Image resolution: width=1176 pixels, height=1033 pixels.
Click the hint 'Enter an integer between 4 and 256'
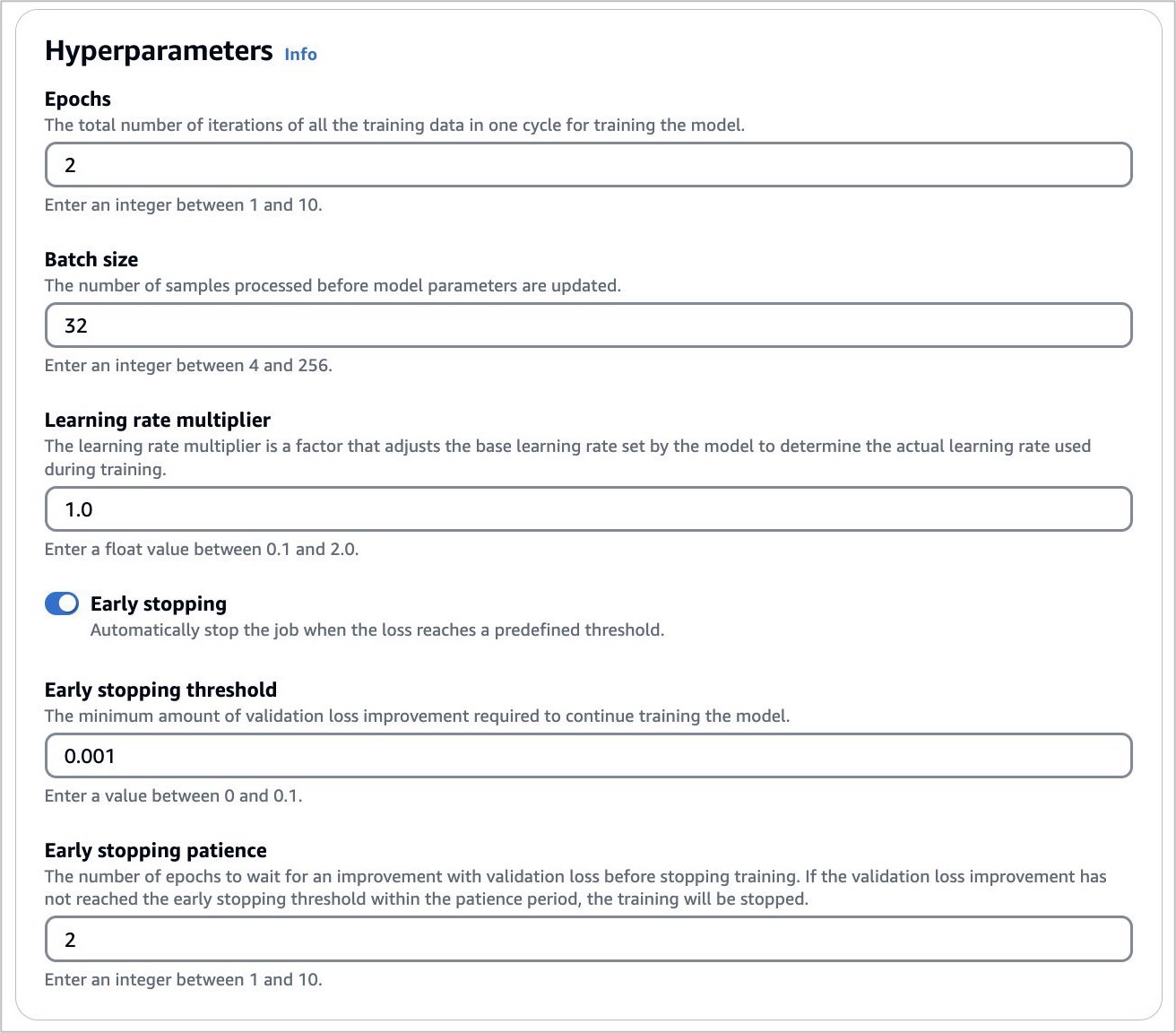pyautogui.click(x=188, y=366)
